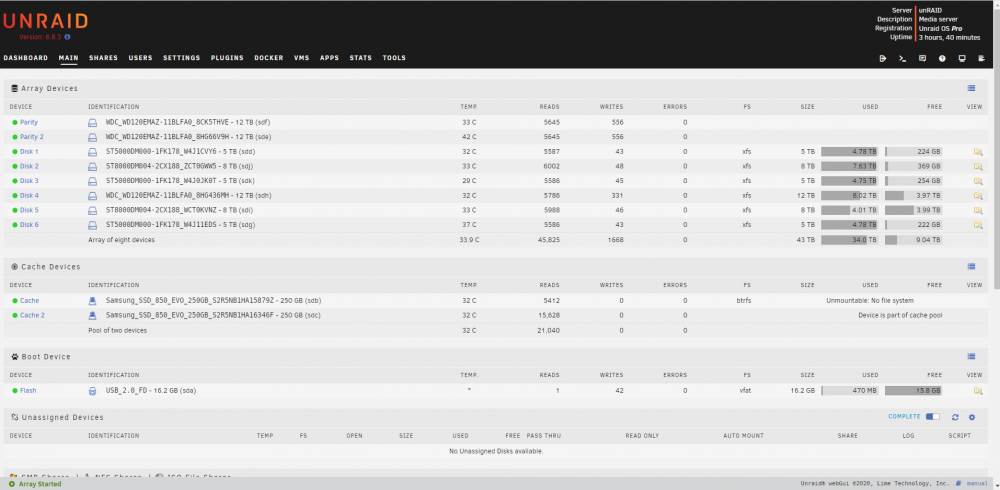Click drive icon for ST8000DM004 disk (sdj)
The image size is (1000, 490).
tap(92, 167)
